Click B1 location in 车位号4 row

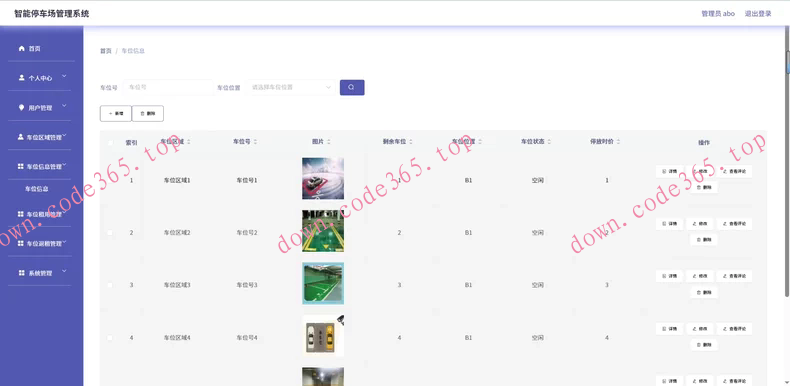pyautogui.click(x=469, y=338)
